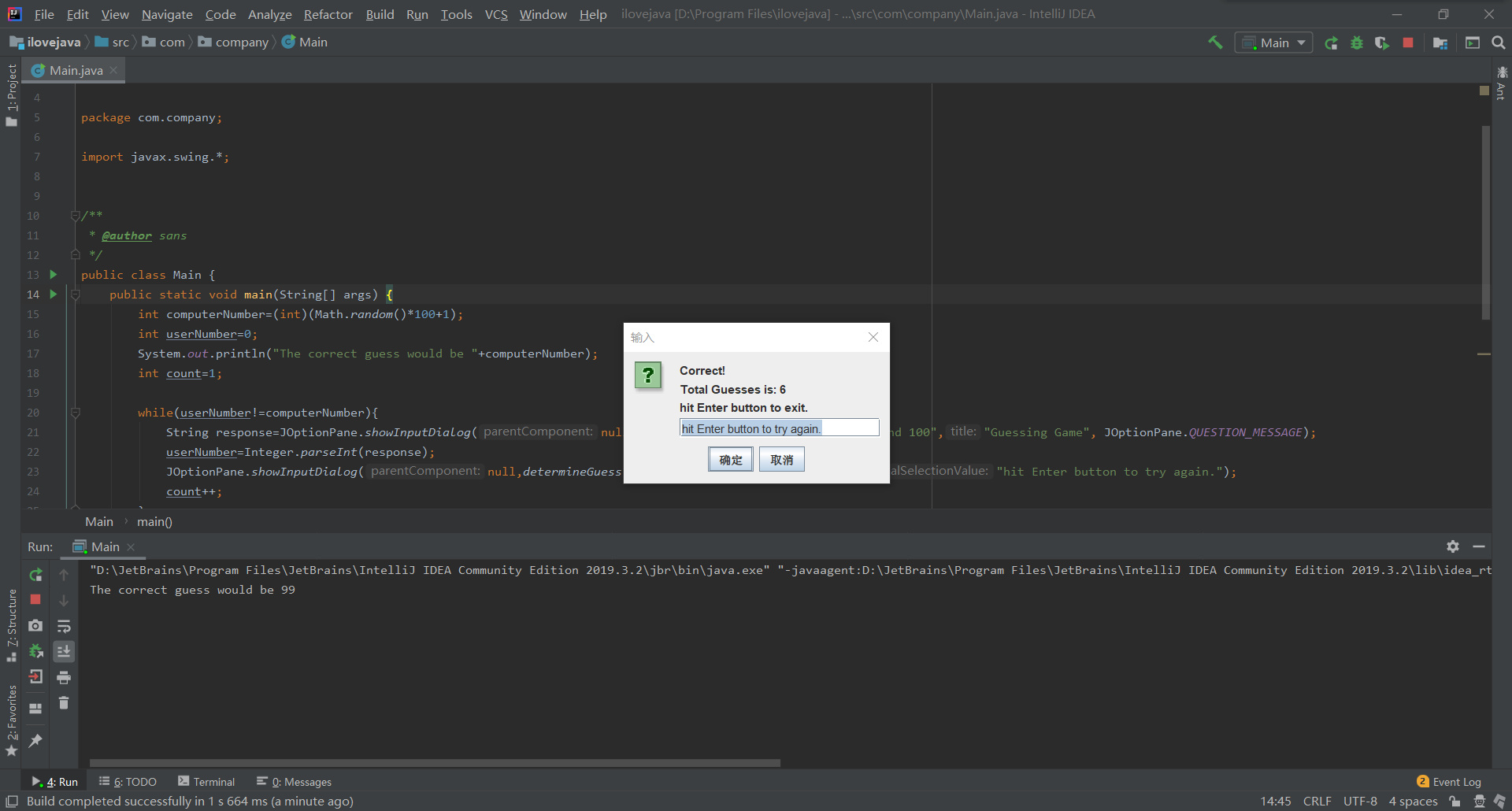Viewport: 1512px width, 811px height.
Task: Click the camera dump threads icon
Action: point(35,625)
